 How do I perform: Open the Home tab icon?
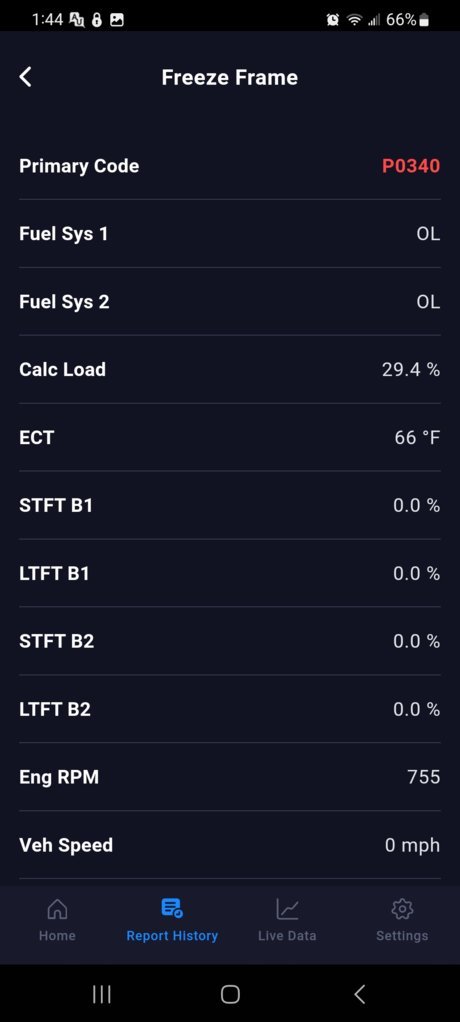coord(57,908)
